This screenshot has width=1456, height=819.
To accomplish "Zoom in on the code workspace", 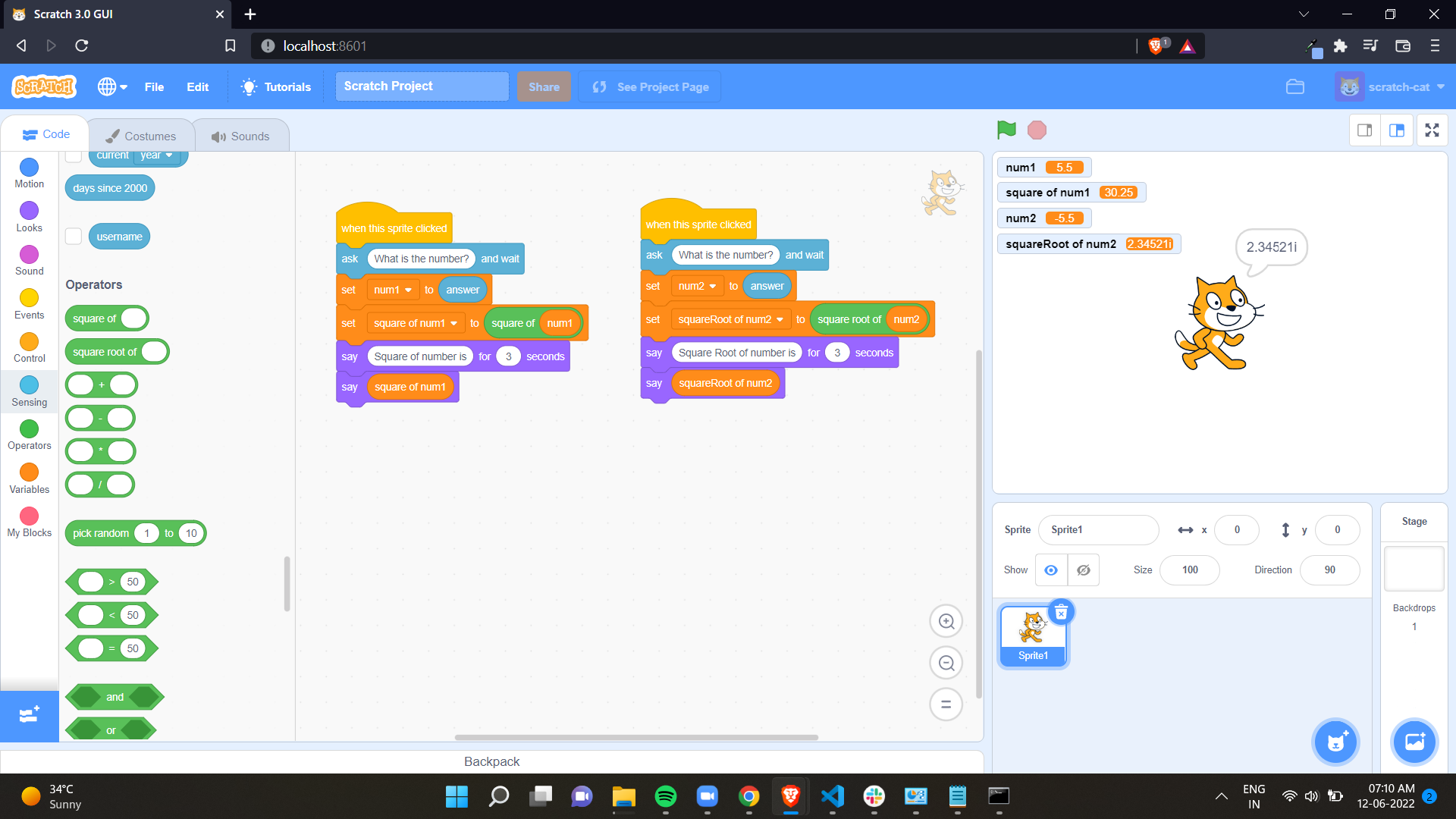I will coord(946,622).
